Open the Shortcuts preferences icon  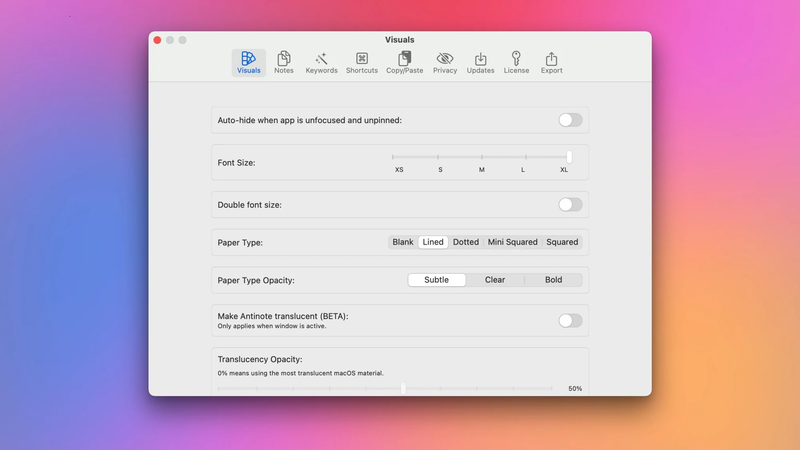(362, 62)
